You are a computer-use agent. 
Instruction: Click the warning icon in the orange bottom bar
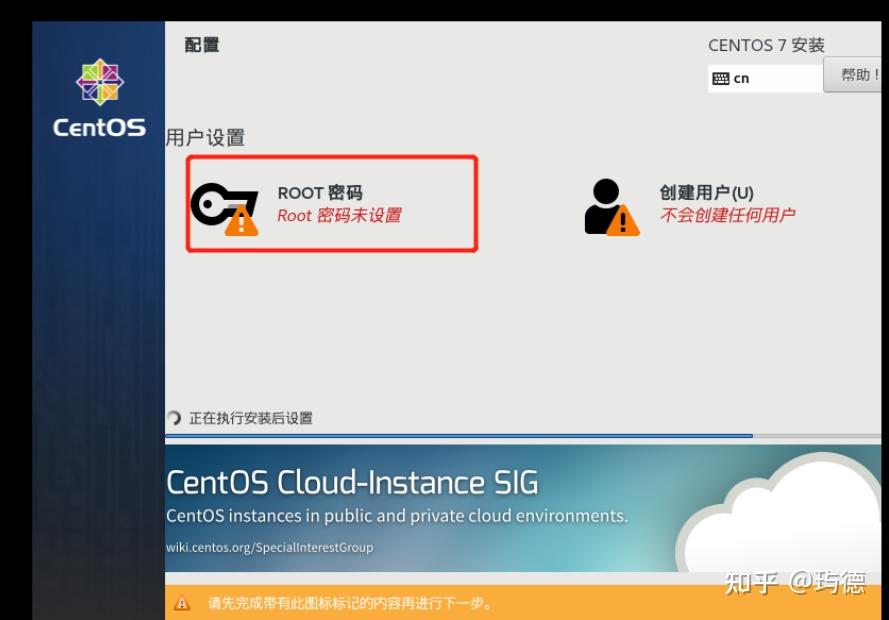point(185,603)
